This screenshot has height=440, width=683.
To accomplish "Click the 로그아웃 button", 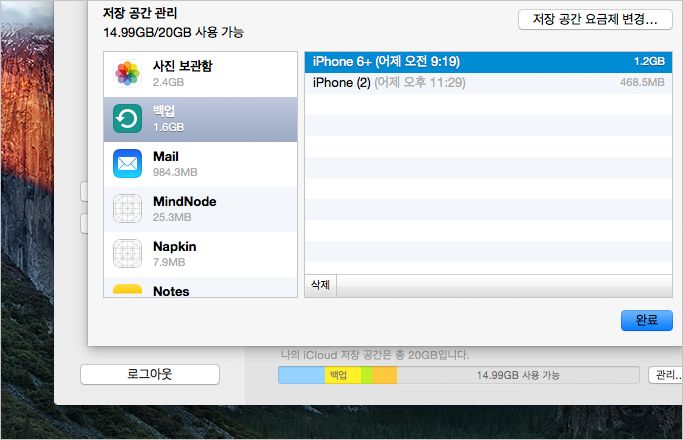I will pyautogui.click(x=150, y=374).
